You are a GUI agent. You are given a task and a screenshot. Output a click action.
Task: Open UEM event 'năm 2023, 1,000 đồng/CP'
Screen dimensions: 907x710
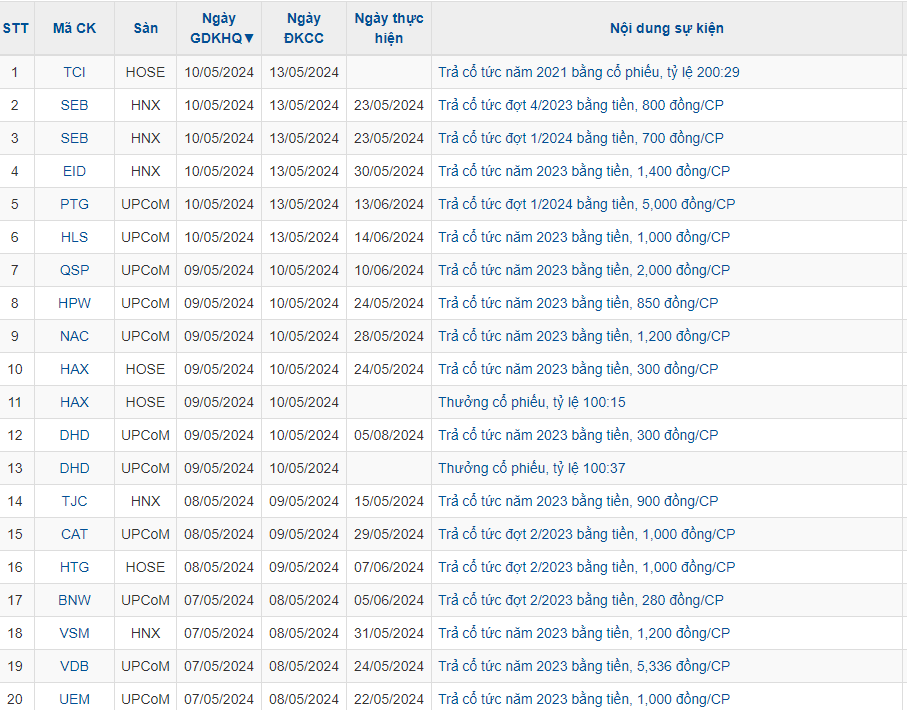584,699
